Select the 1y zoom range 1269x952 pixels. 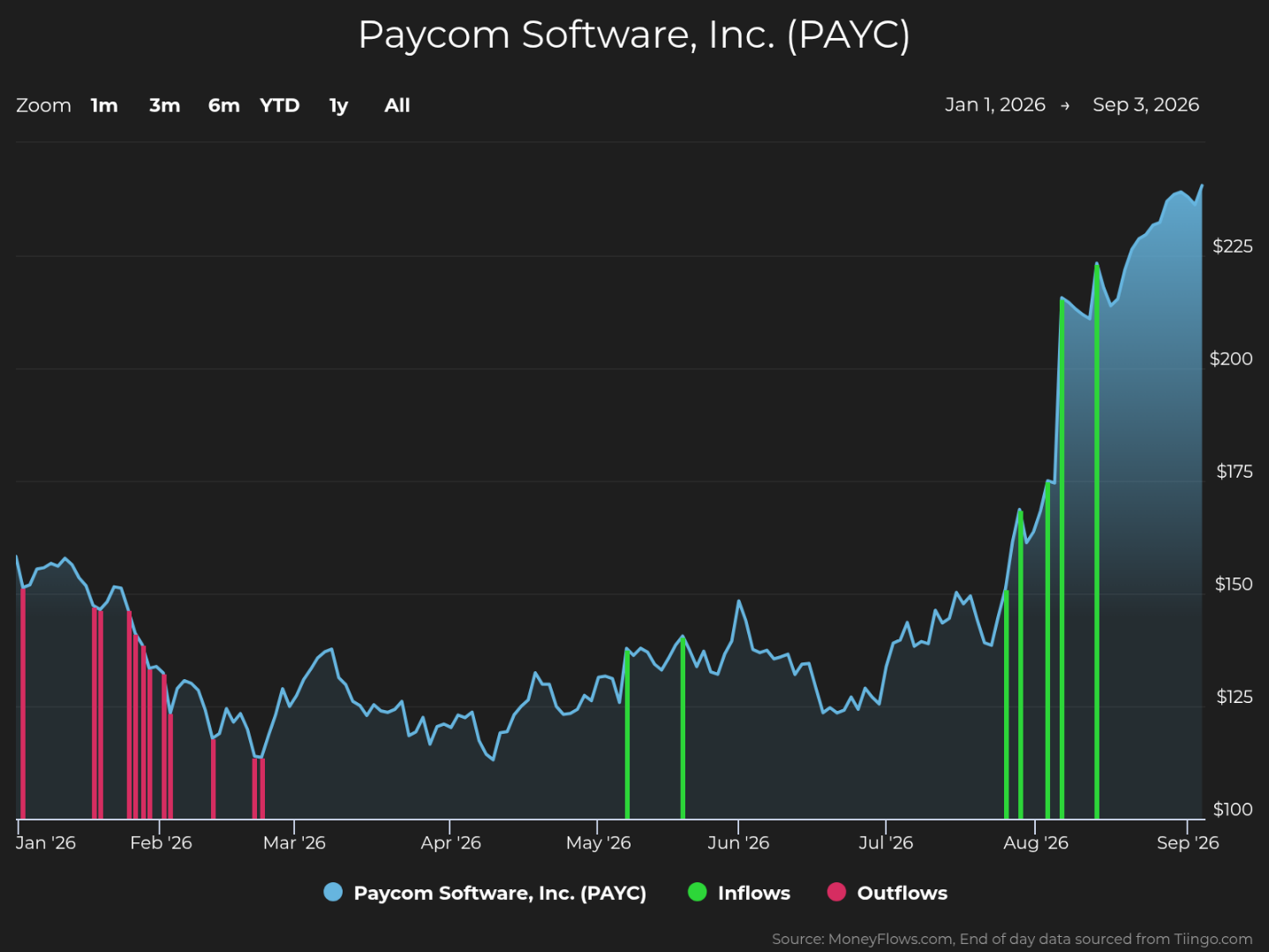pyautogui.click(x=339, y=106)
